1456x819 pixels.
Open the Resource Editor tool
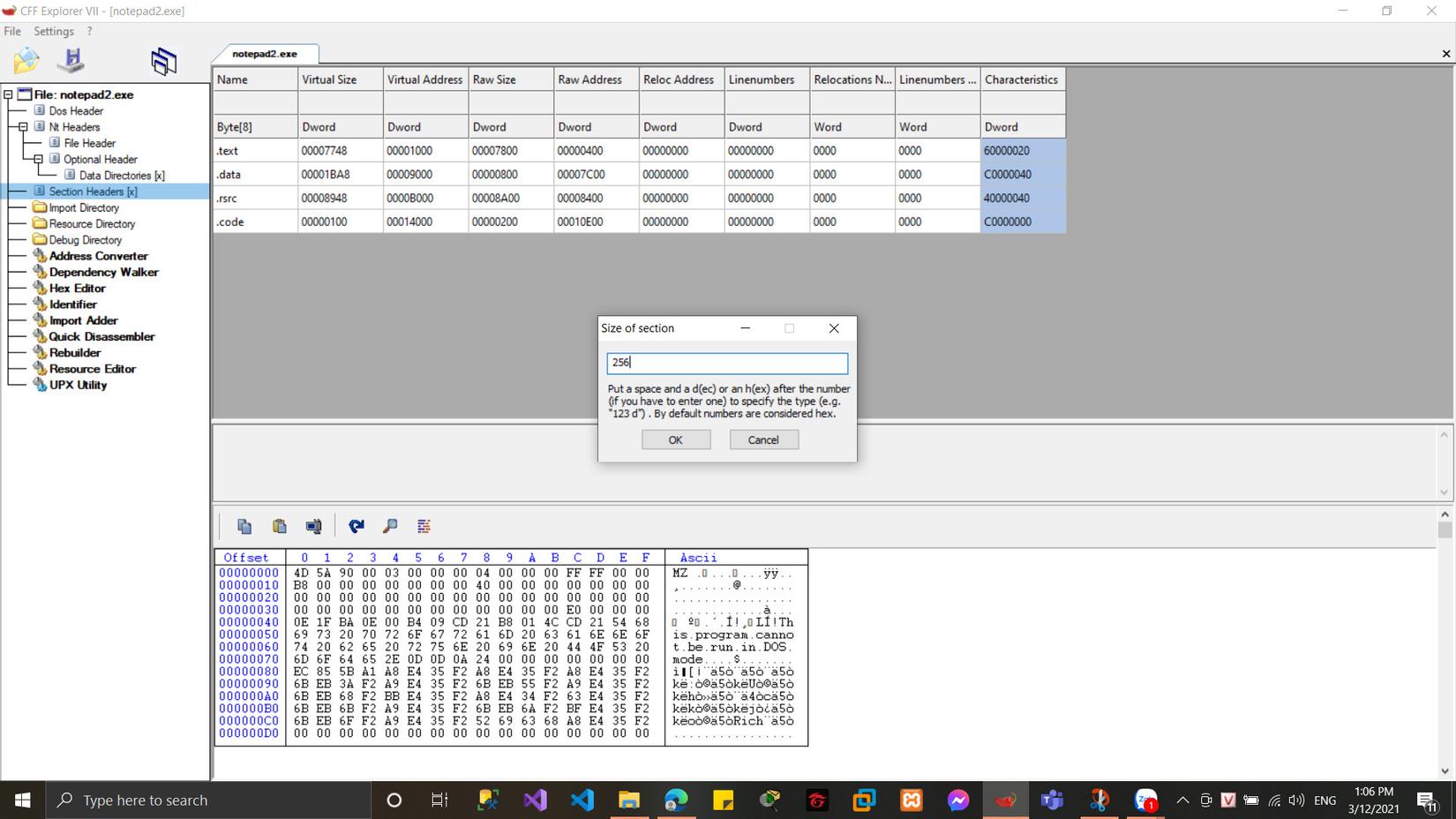coord(93,369)
